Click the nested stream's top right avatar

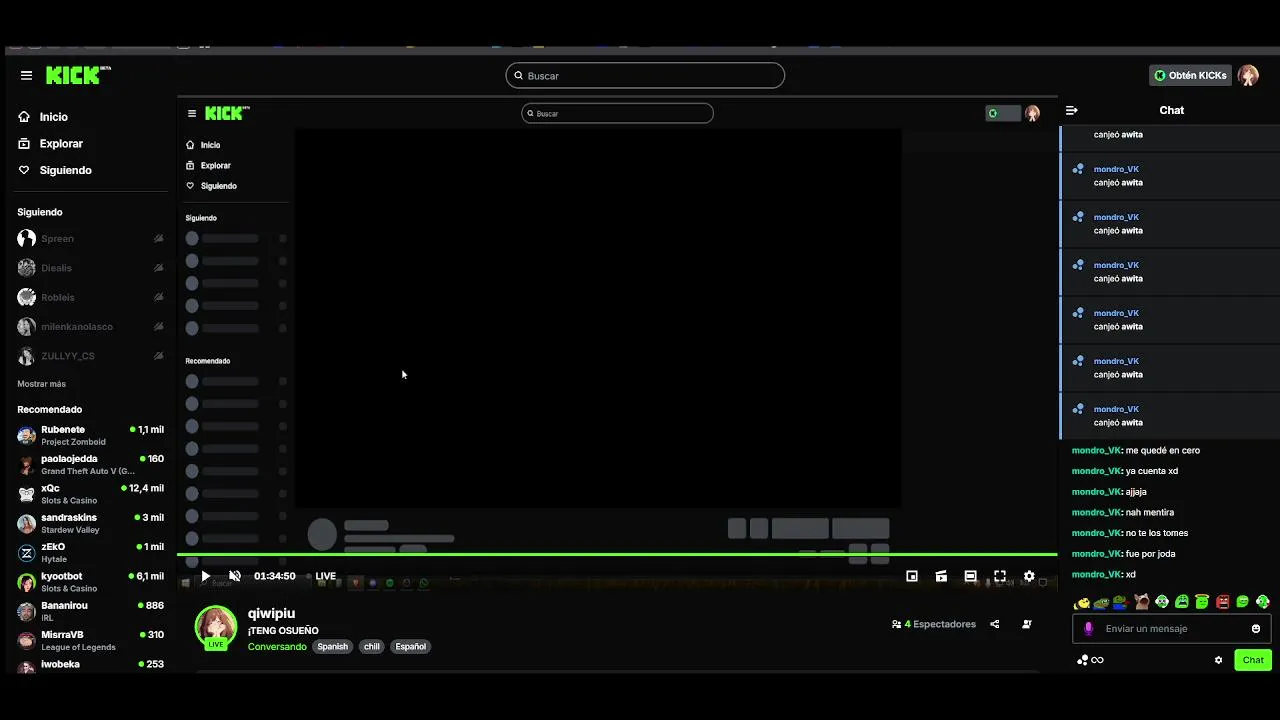pyautogui.click(x=1033, y=113)
